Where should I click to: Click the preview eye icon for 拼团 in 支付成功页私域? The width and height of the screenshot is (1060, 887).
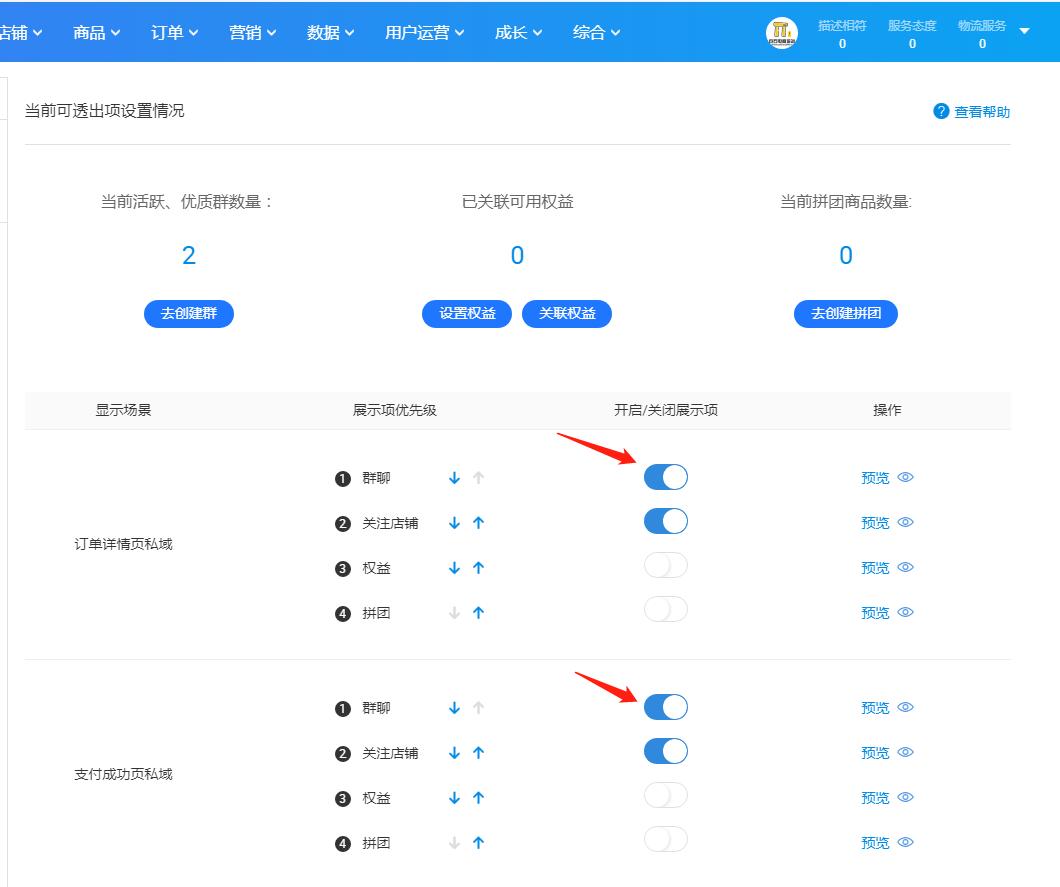tap(905, 843)
